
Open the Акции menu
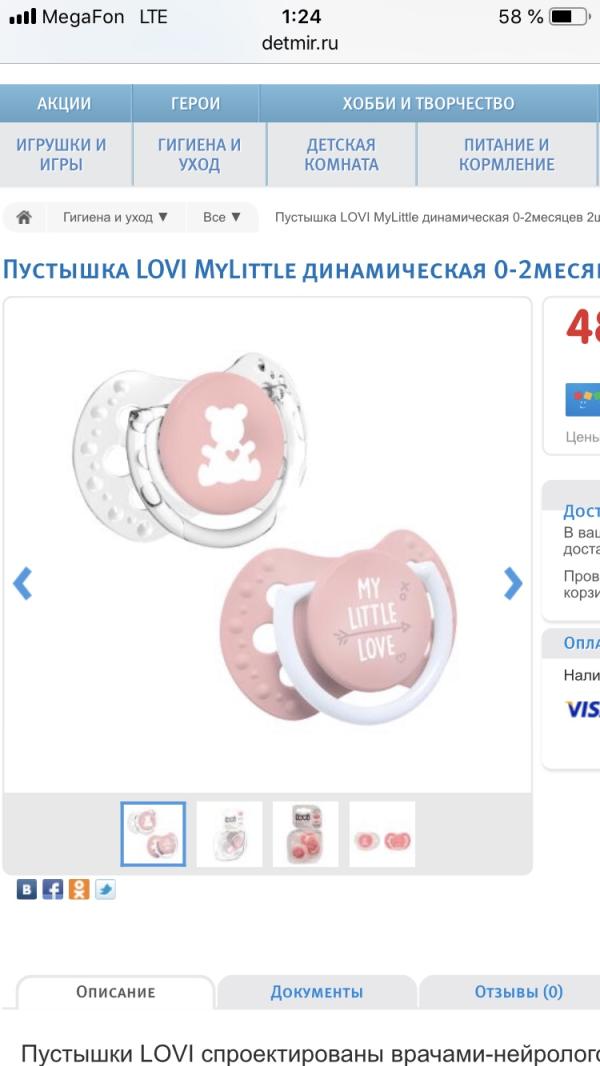click(65, 103)
